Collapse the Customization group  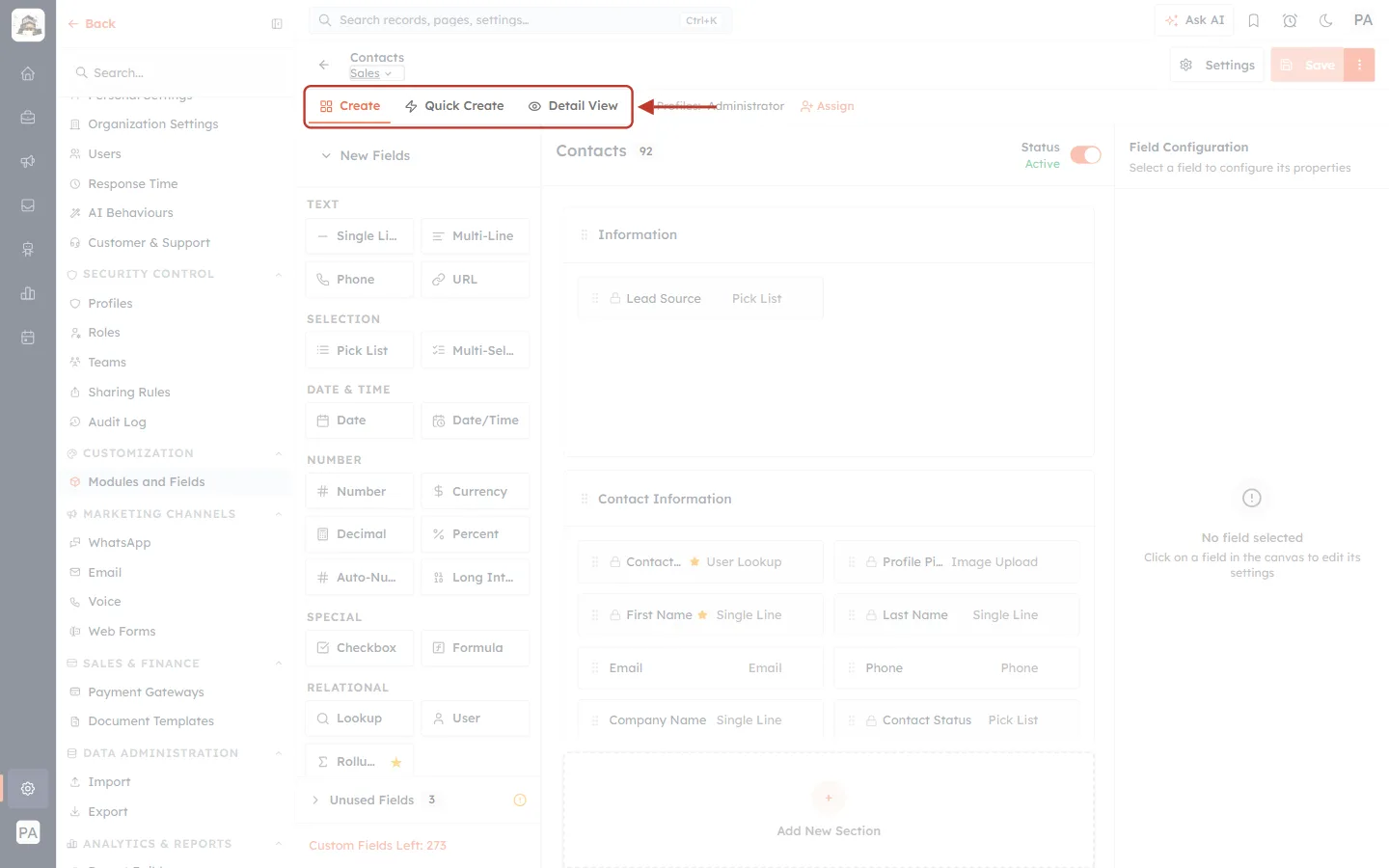[279, 453]
